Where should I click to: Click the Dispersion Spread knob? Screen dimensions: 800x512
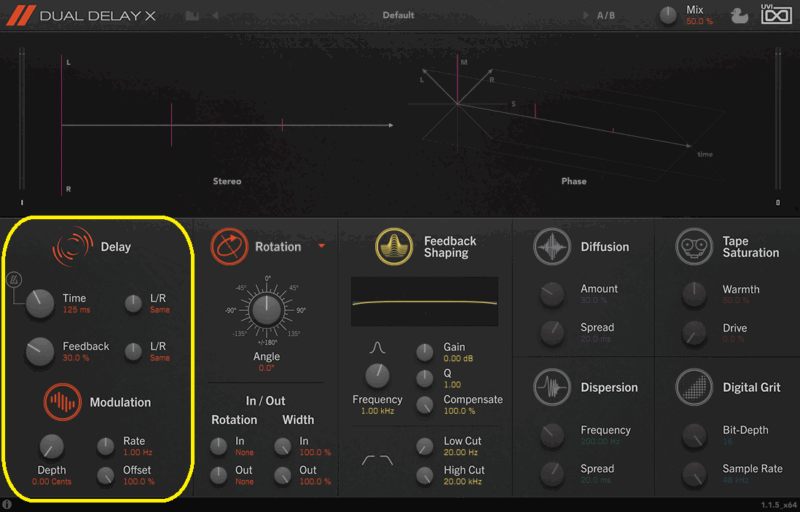[x=552, y=474]
